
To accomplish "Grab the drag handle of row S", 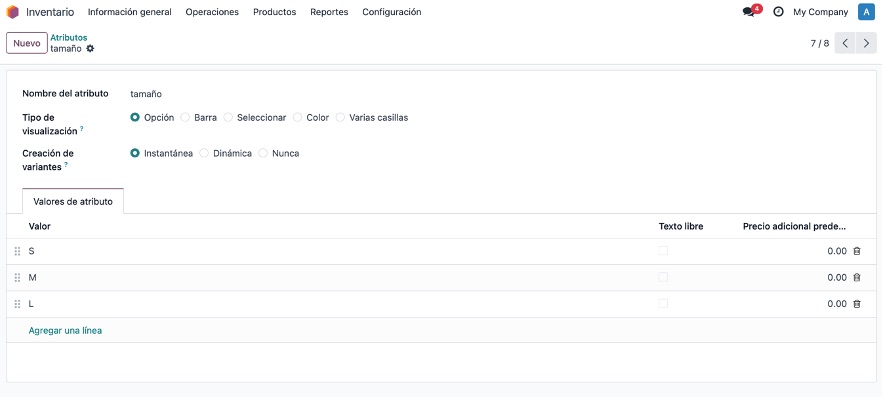I will point(17,251).
